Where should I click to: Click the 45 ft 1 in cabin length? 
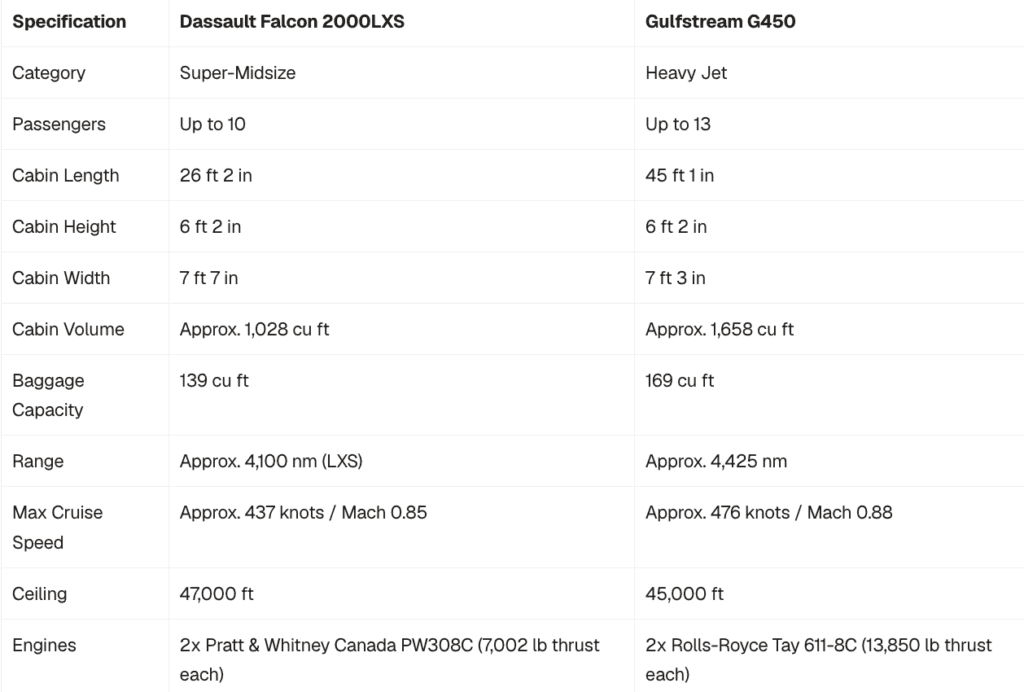[x=680, y=175]
